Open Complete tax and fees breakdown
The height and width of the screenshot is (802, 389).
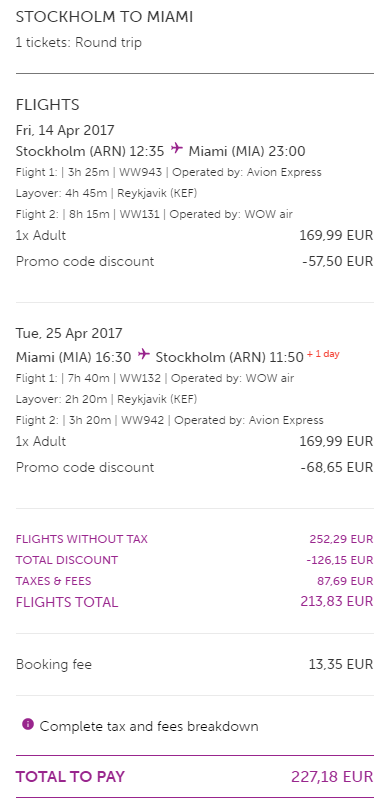(x=149, y=726)
